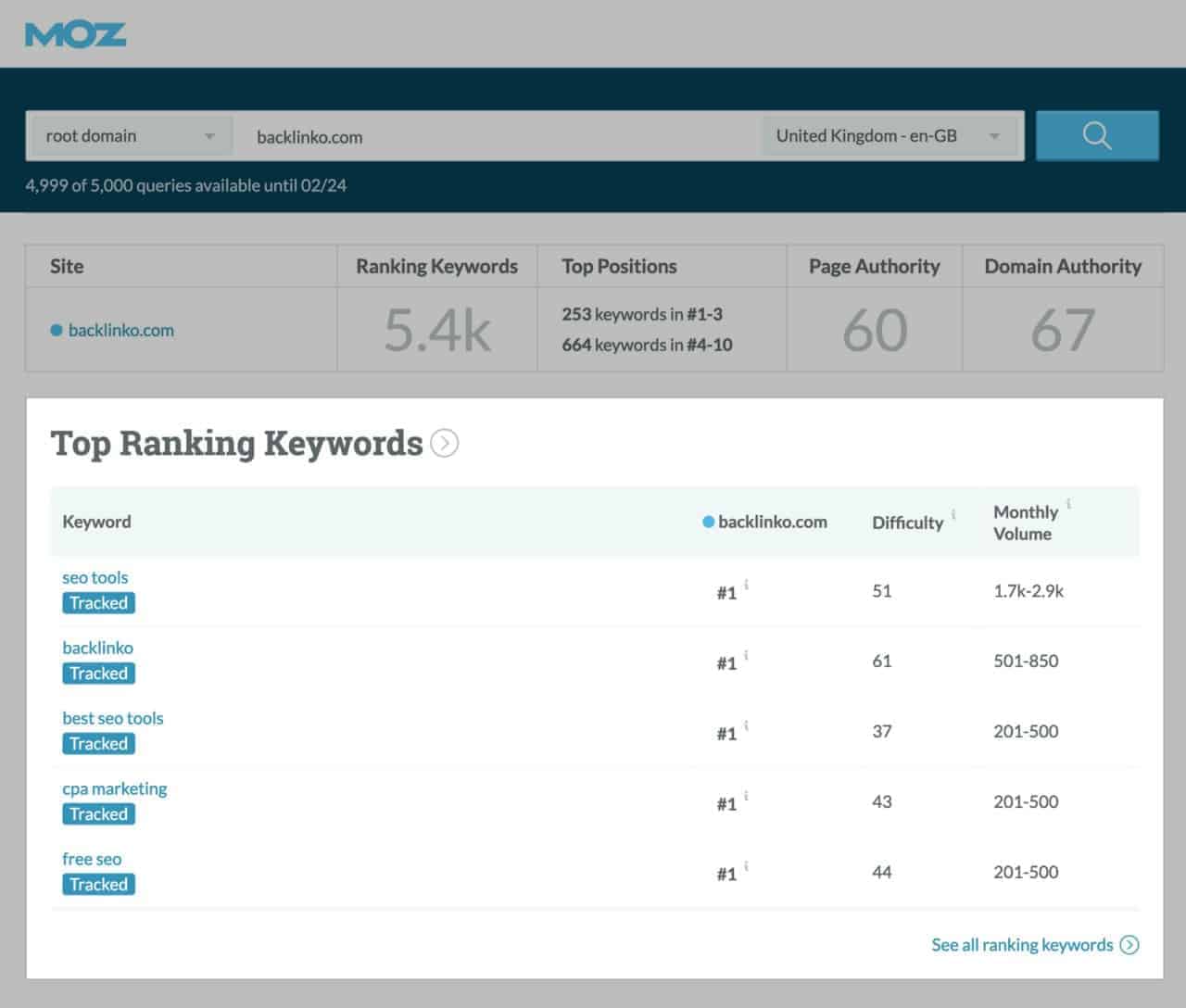The image size is (1186, 1008).
Task: Open the 'seo tools' keyword link
Action: [95, 577]
